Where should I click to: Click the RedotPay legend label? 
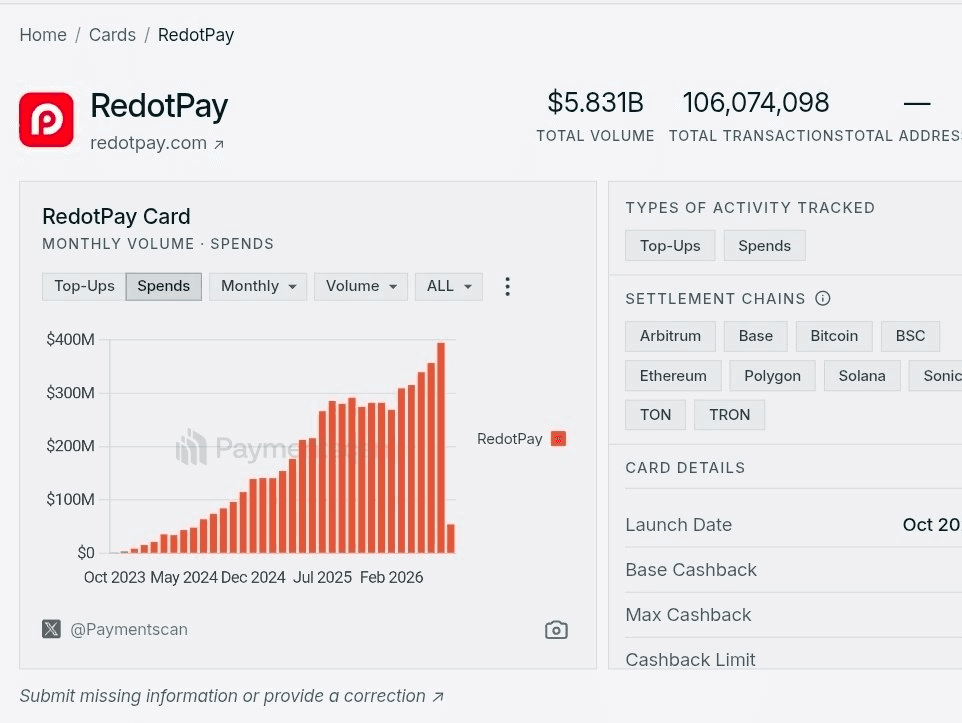pos(510,439)
